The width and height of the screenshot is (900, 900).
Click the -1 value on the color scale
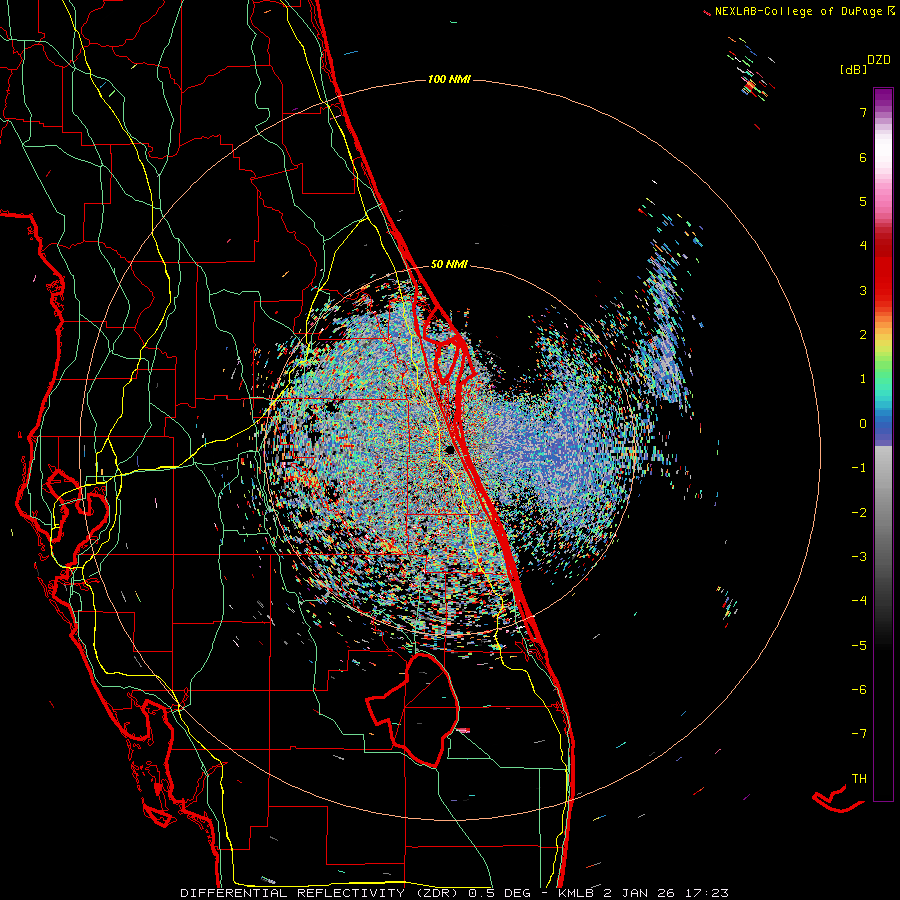859,468
